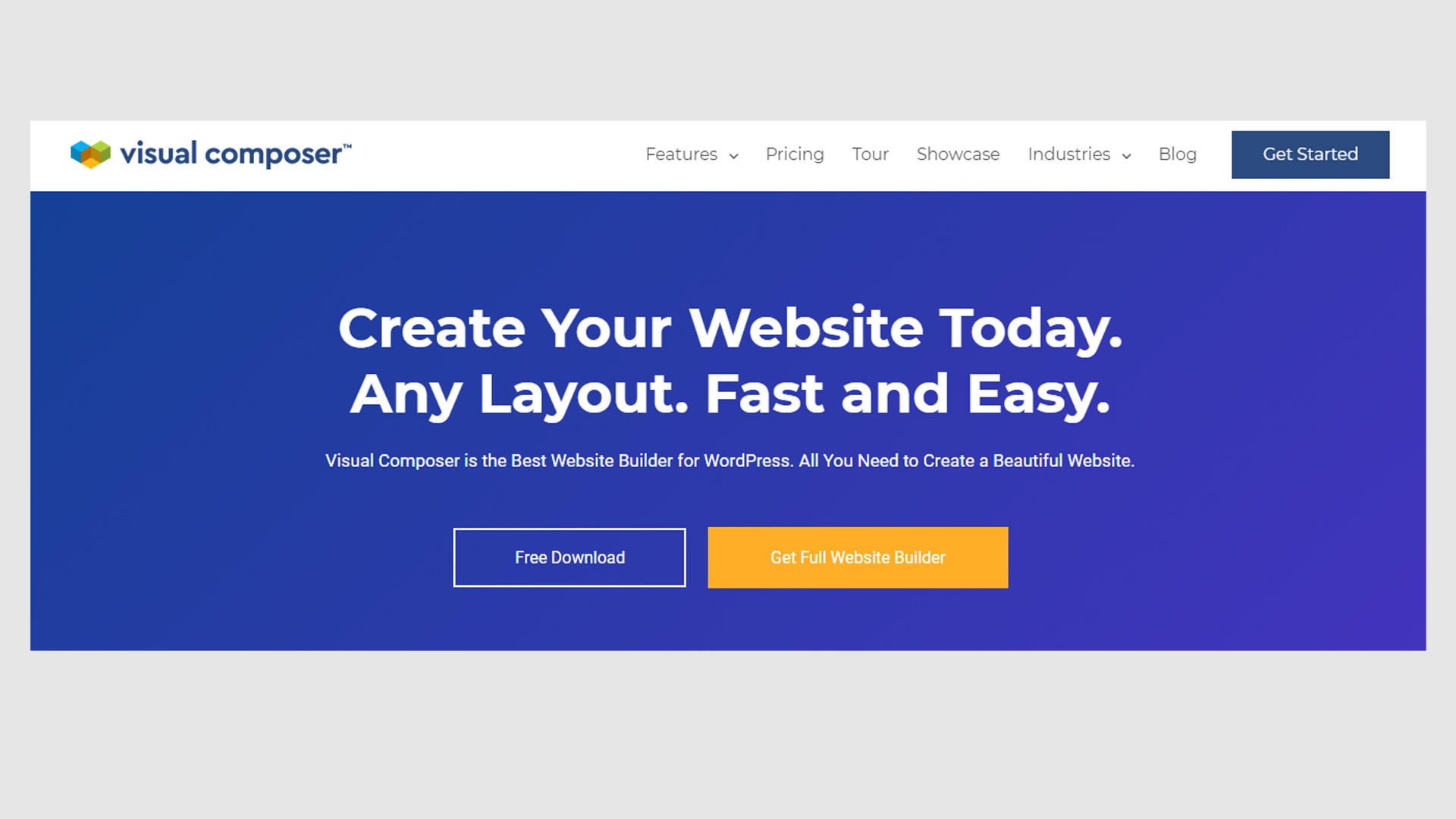Click the orange Get Full Website Builder CTA
1456x819 pixels.
(858, 557)
